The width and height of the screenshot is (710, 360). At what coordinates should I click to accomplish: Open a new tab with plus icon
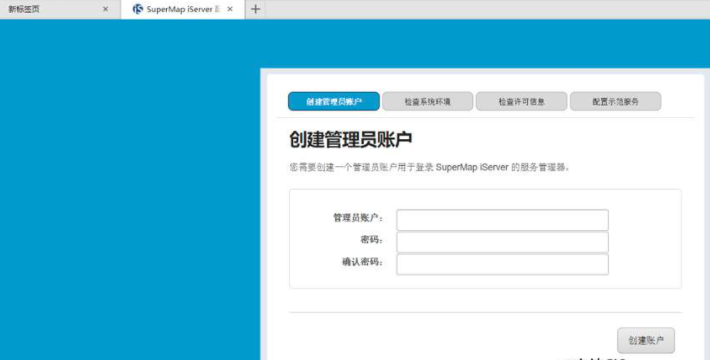(x=255, y=9)
